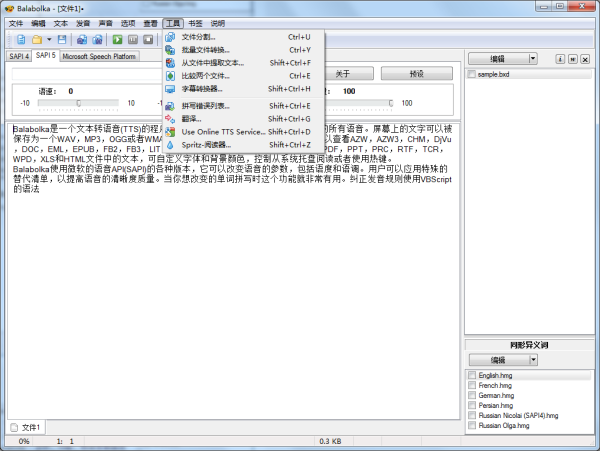
Task: Check the sample.bxd dictionary checkbox
Action: (x=472, y=75)
